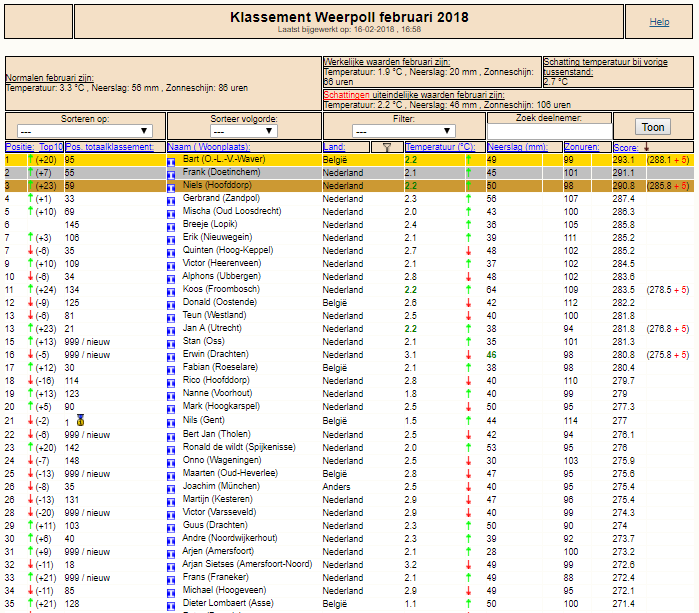The width and height of the screenshot is (699, 613).
Task: Click the Help link
Action: (x=659, y=22)
